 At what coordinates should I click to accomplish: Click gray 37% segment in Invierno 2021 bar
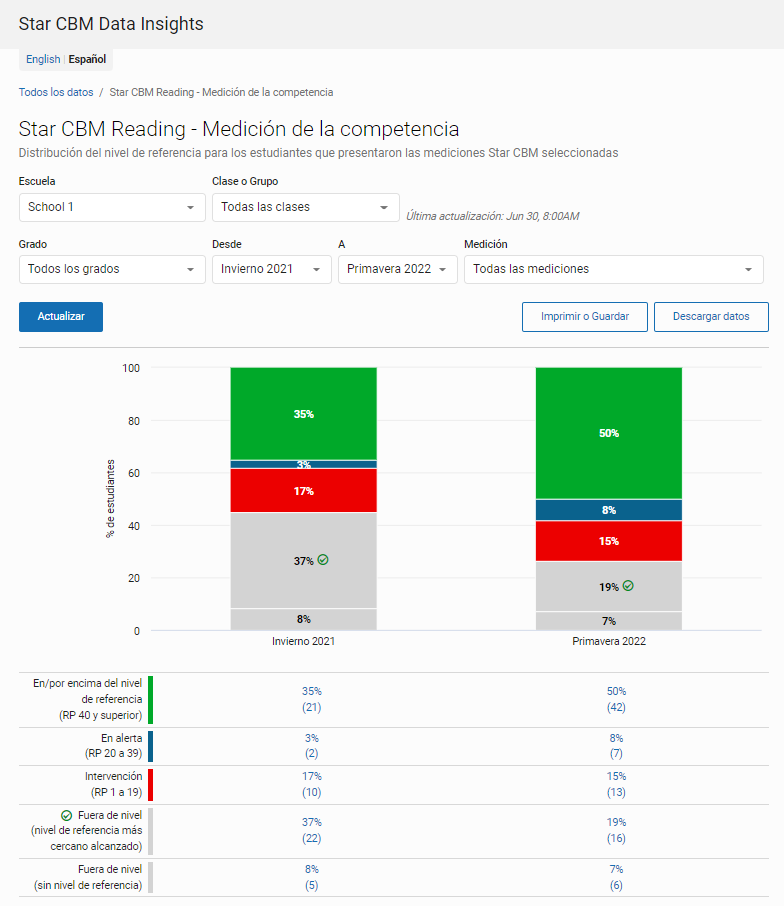303,560
